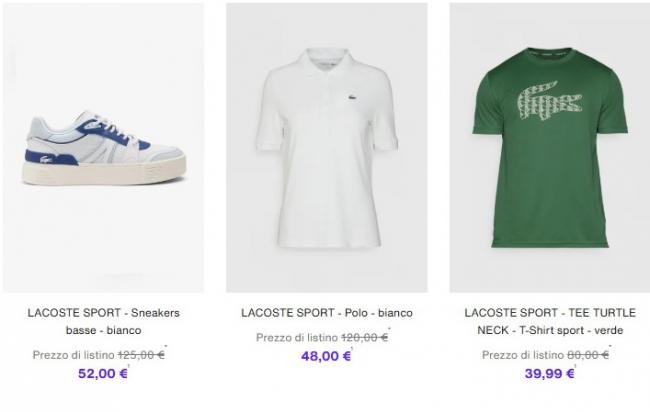Screen dimensions: 650x412
Task: Click the 48,00 € polo sale price
Action: click(325, 355)
